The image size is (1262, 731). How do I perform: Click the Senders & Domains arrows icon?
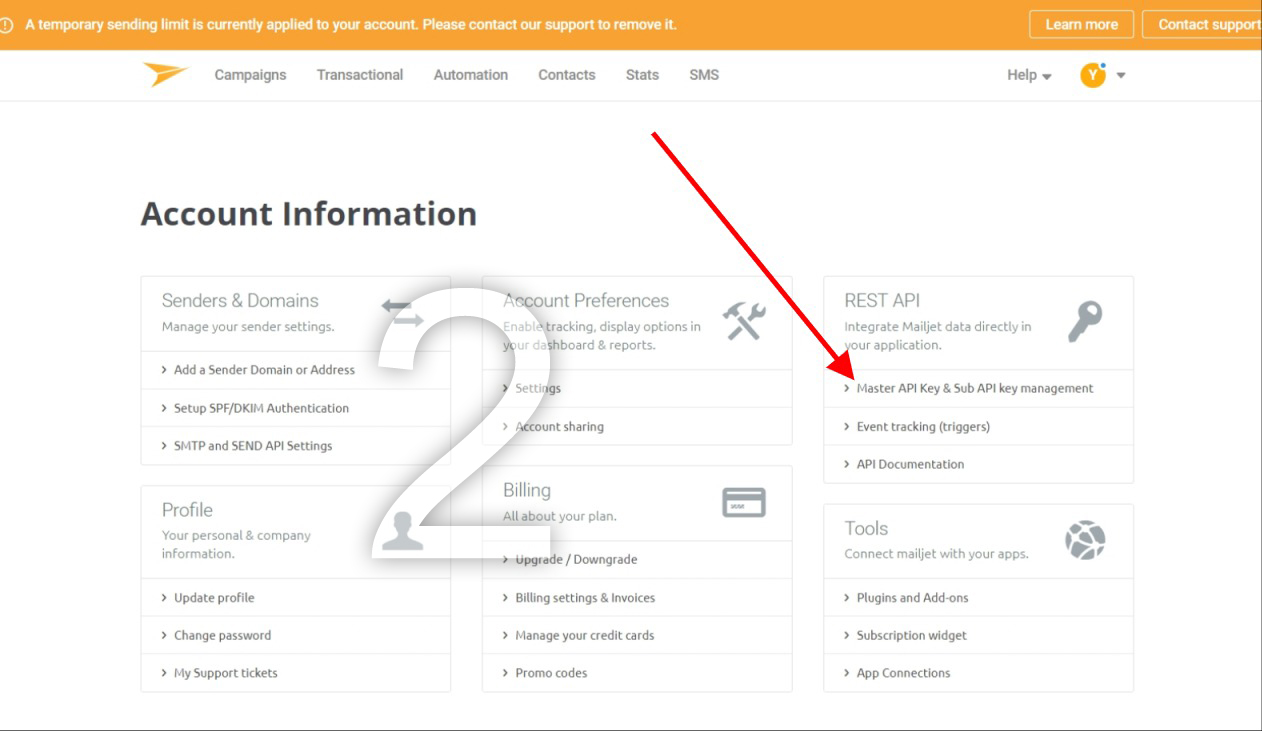tap(402, 311)
